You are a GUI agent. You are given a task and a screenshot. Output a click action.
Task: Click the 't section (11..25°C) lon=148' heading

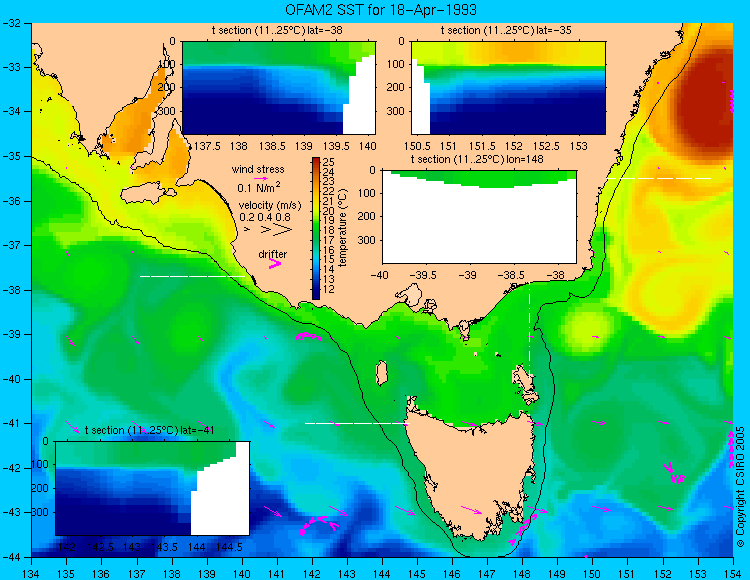477,159
